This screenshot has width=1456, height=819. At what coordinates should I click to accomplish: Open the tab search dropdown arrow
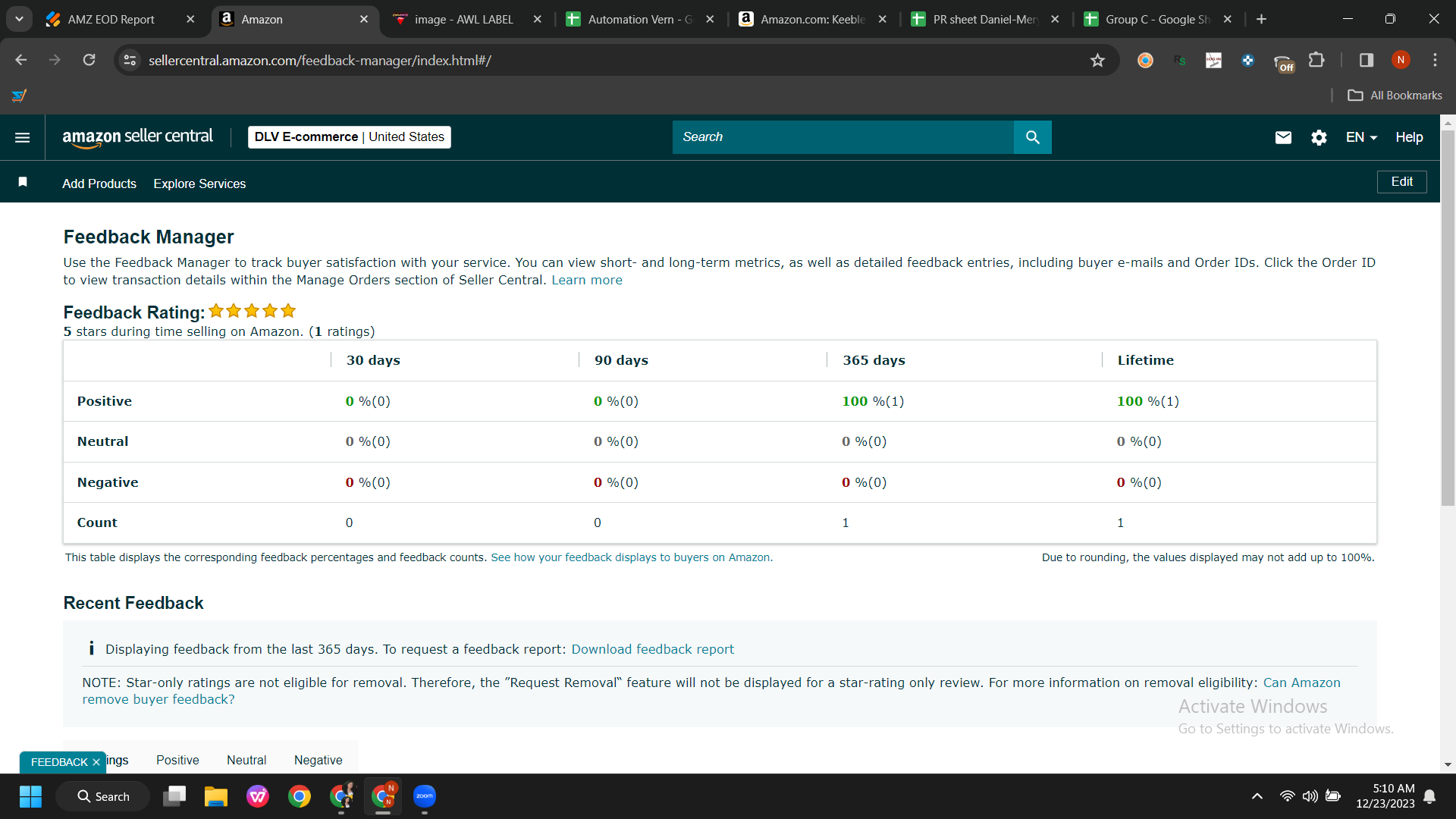coord(19,19)
